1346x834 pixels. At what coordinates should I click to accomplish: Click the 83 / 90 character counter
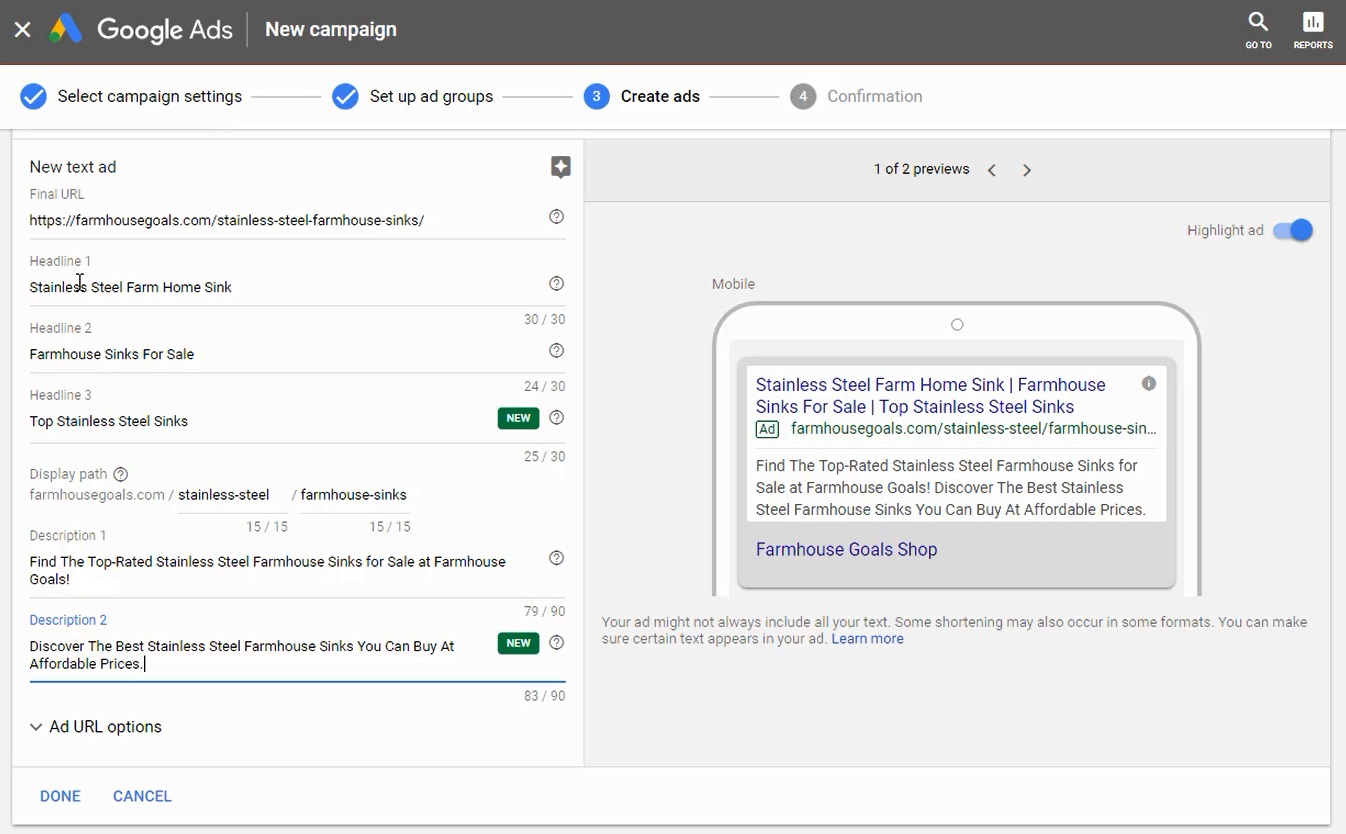click(544, 696)
